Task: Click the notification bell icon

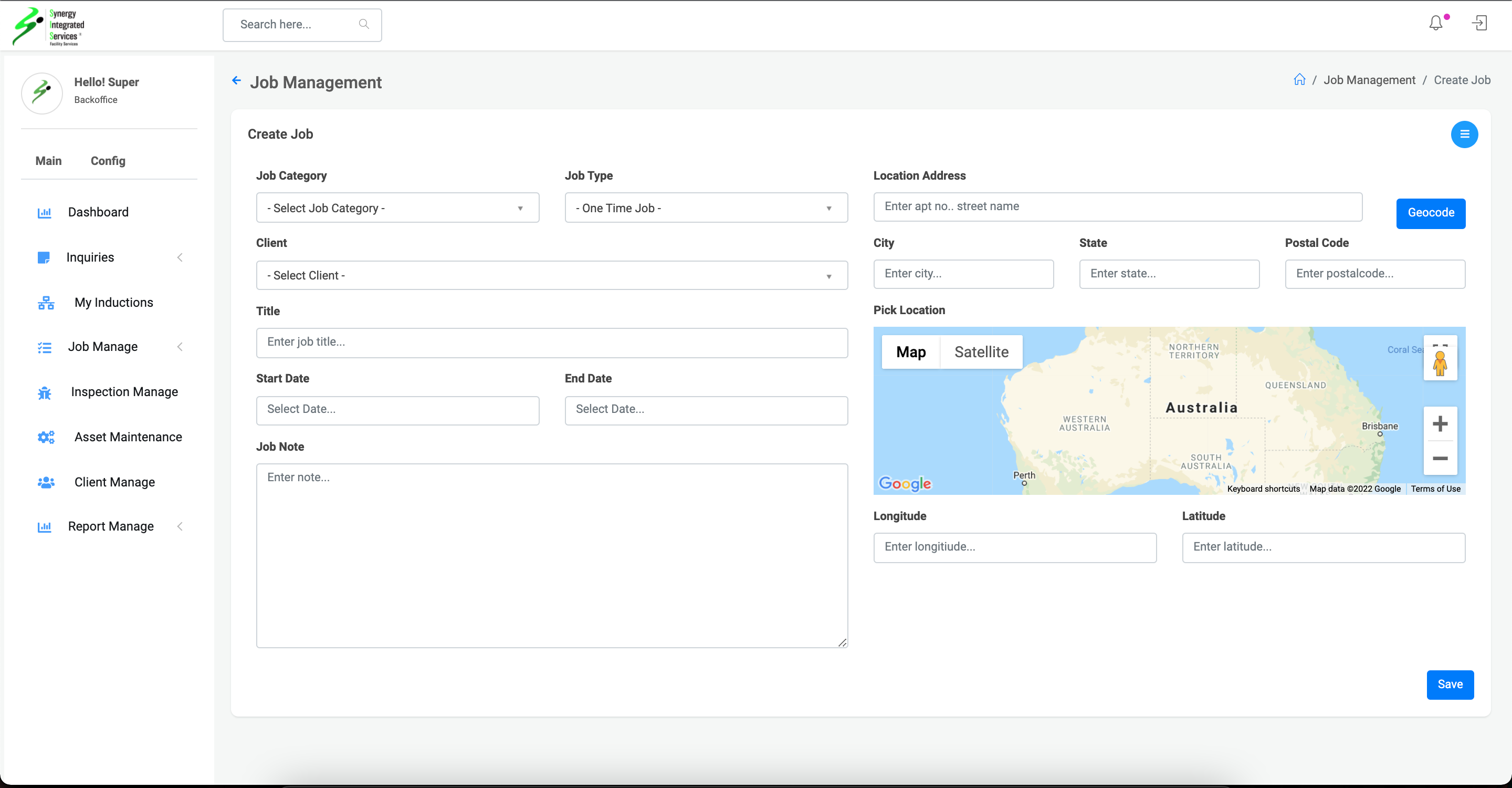Action: 1436,24
